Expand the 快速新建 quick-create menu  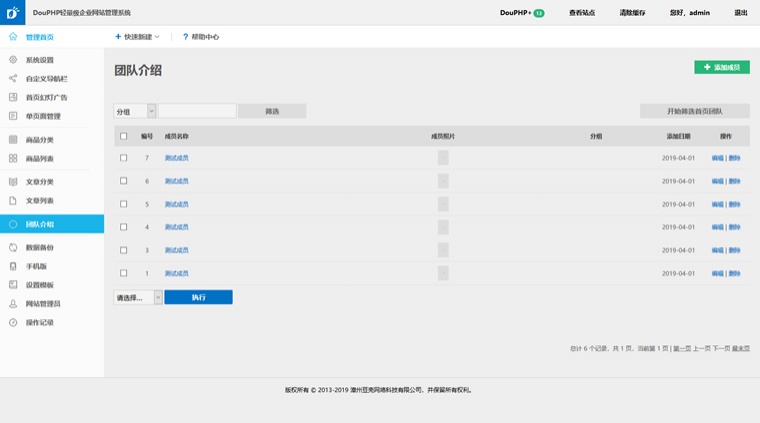click(137, 37)
